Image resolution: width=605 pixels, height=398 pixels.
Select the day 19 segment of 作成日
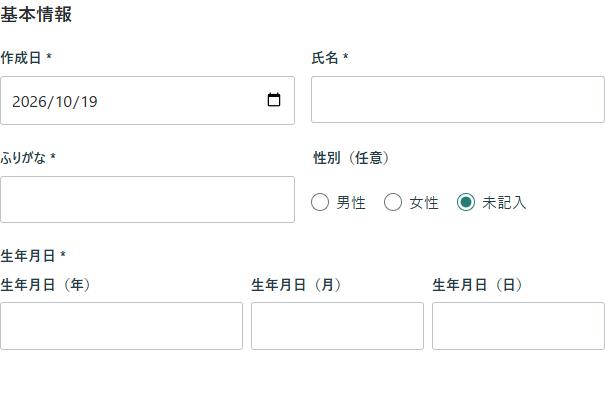tap(89, 102)
